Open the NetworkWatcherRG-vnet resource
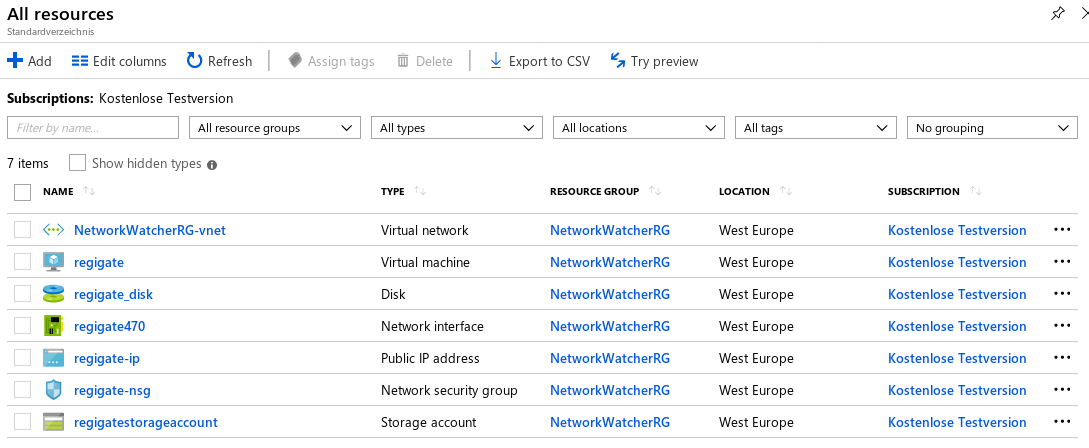This screenshot has width=1089, height=448. point(150,230)
